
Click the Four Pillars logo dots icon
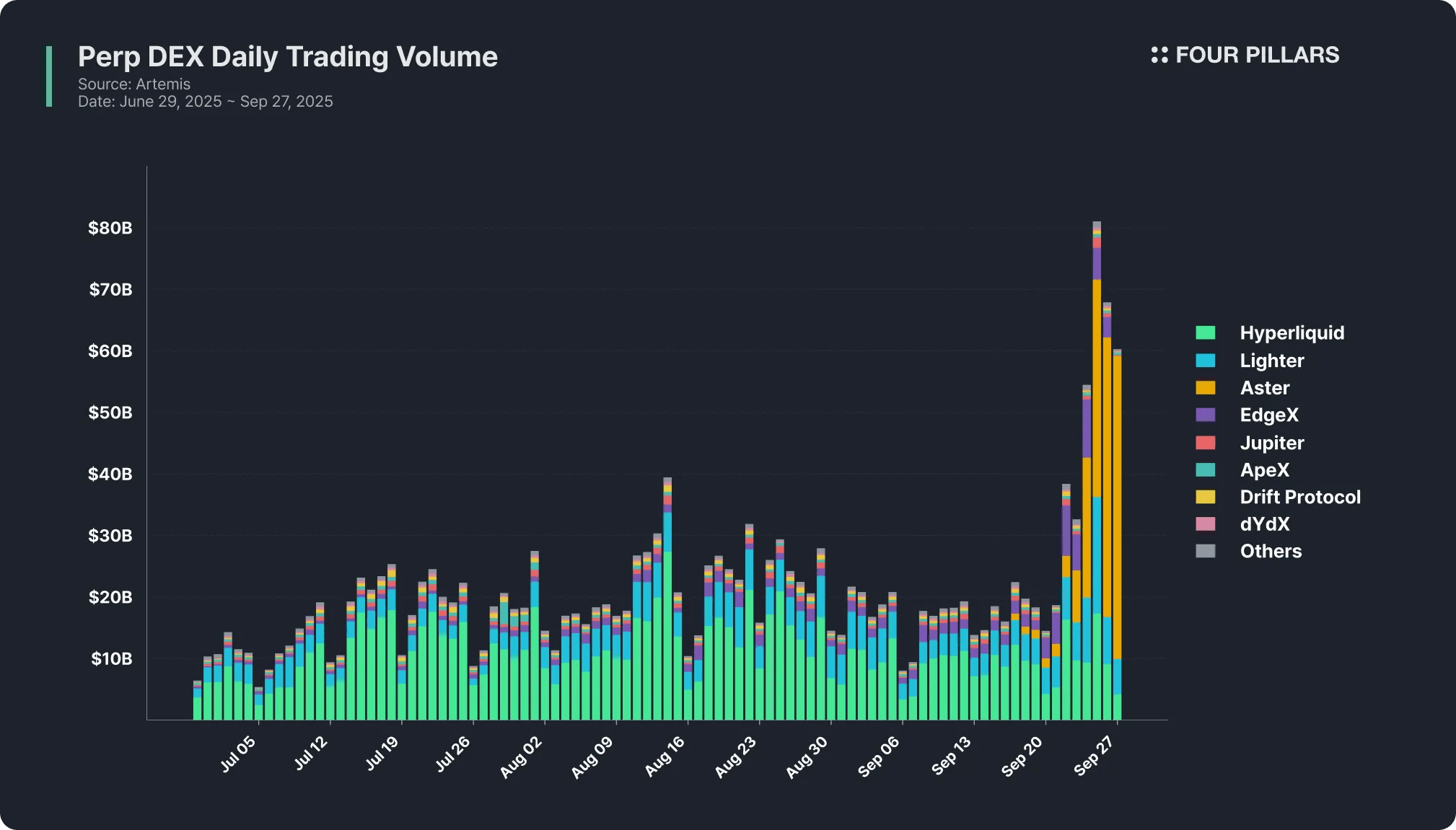click(x=1159, y=55)
